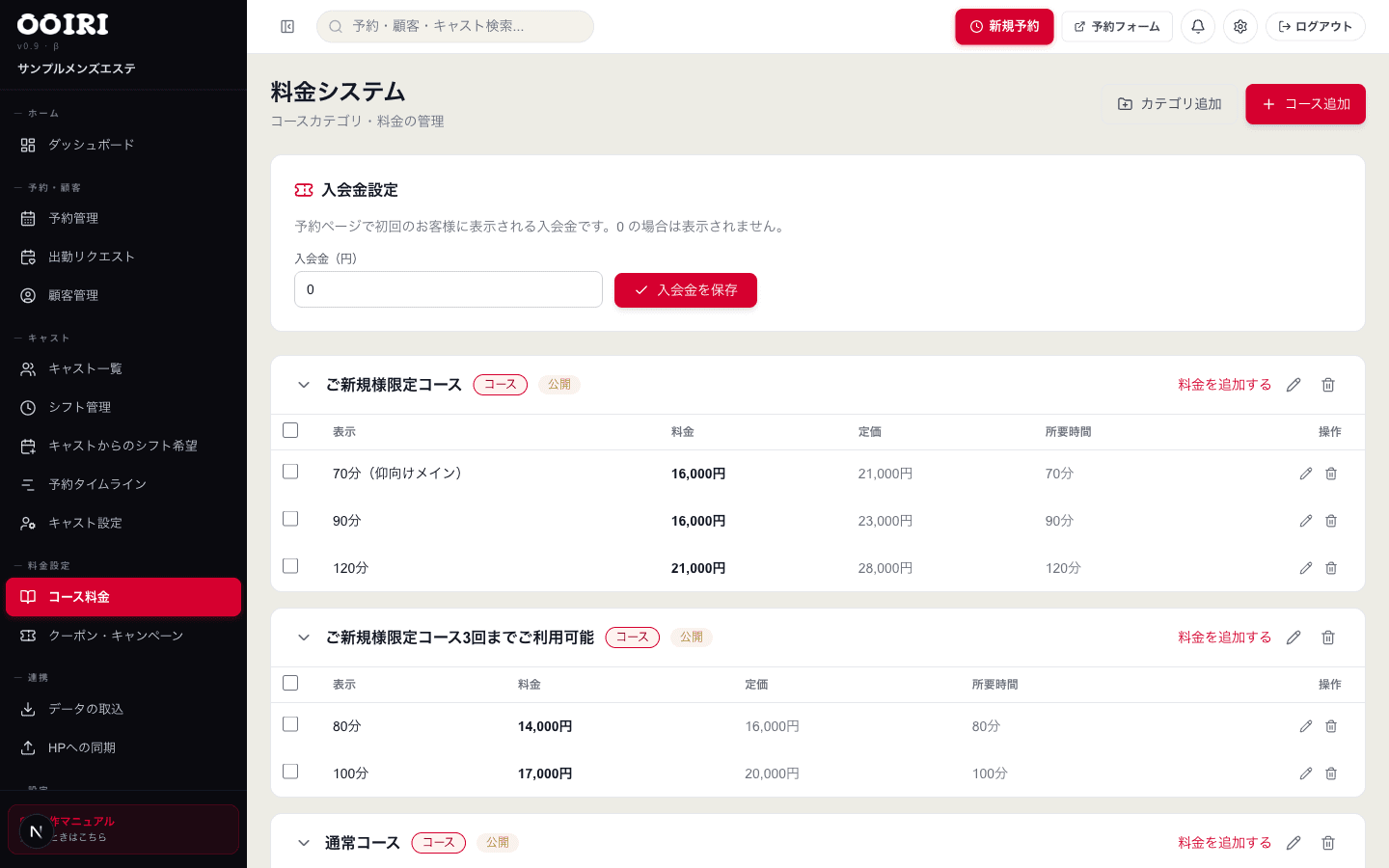Check the 90分 row checkbox
Image resolution: width=1389 pixels, height=868 pixels.
point(290,519)
